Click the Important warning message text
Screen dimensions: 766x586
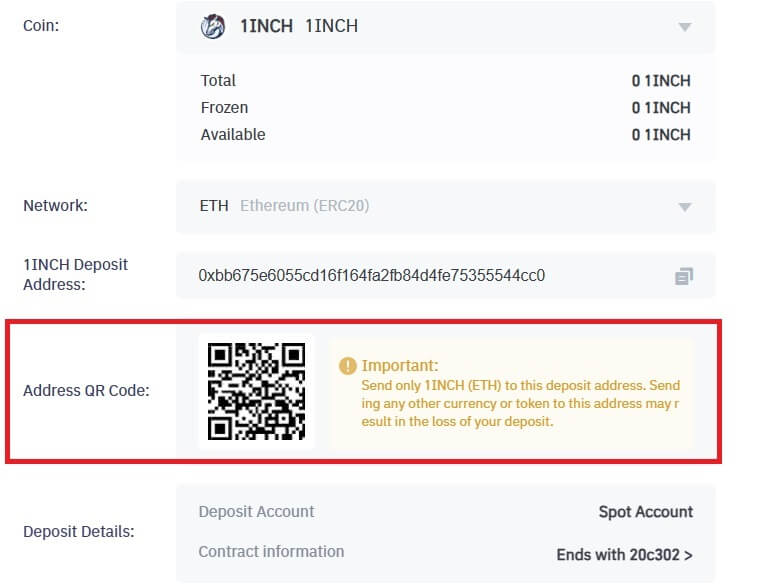tap(520, 403)
